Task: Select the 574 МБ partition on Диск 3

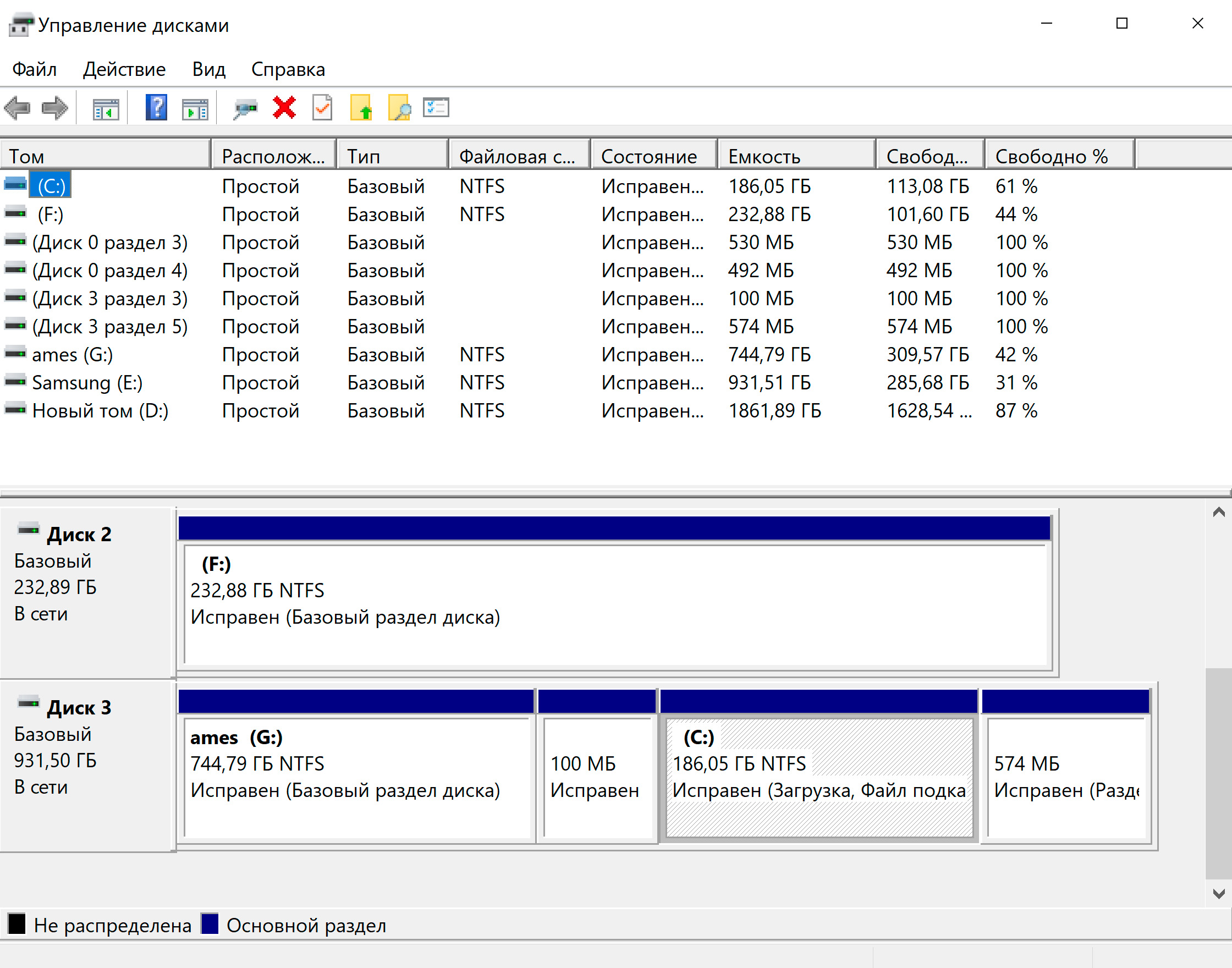Action: point(1066,766)
